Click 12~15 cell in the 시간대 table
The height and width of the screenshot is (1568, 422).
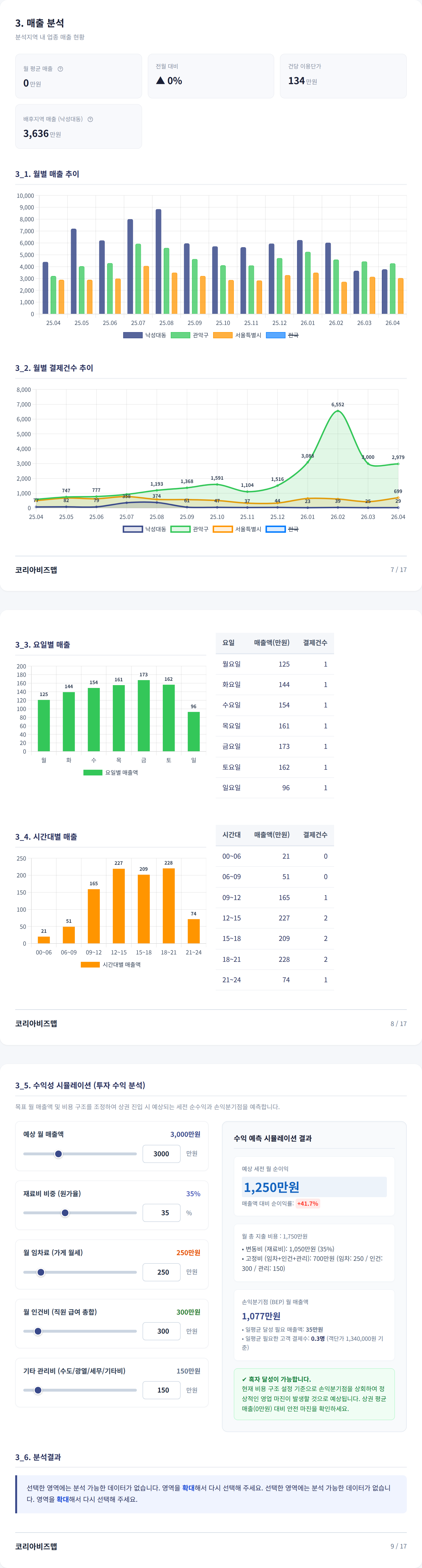[x=232, y=918]
